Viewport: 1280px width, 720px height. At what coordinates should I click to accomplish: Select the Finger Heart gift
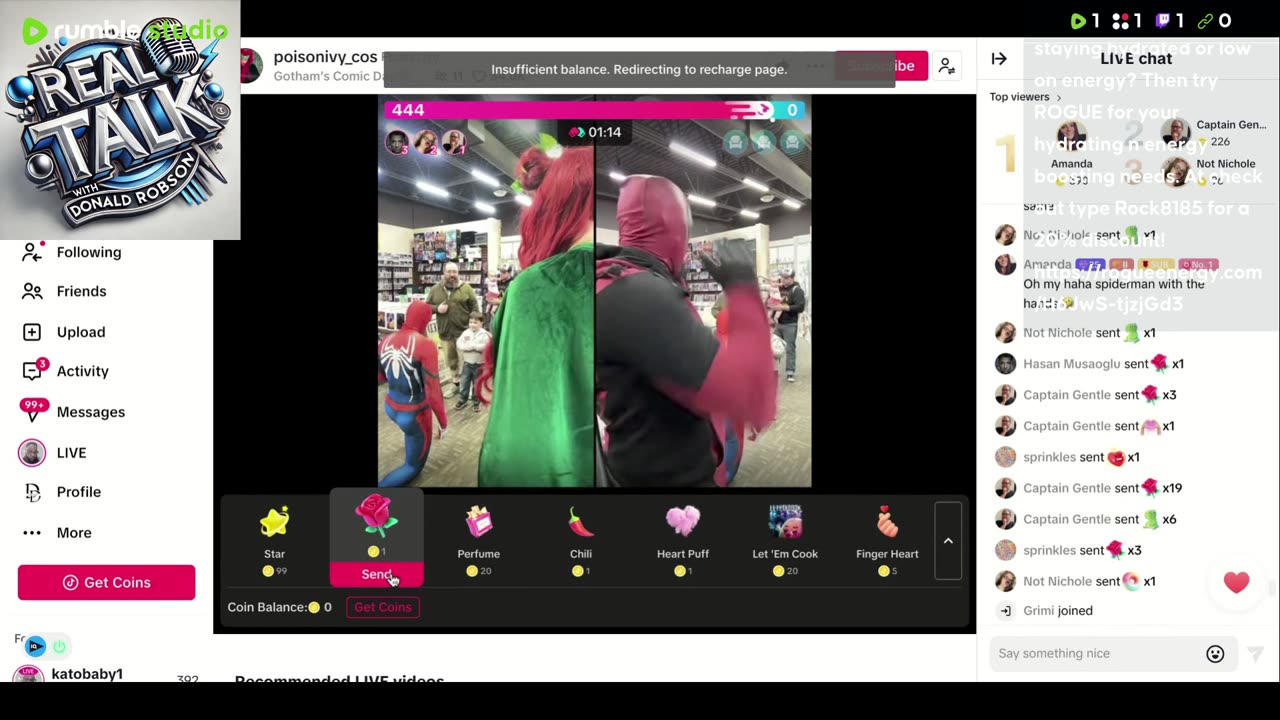[x=887, y=541]
